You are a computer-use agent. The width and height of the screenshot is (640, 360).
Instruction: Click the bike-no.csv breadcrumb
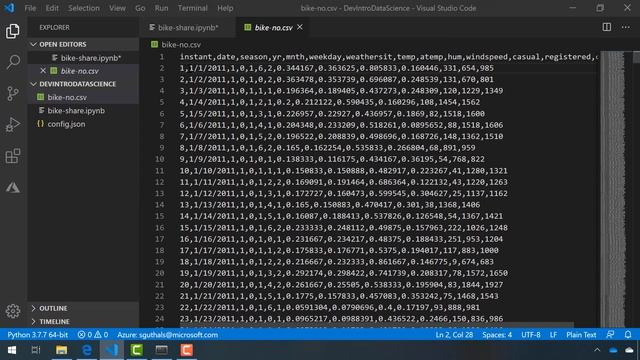point(176,44)
